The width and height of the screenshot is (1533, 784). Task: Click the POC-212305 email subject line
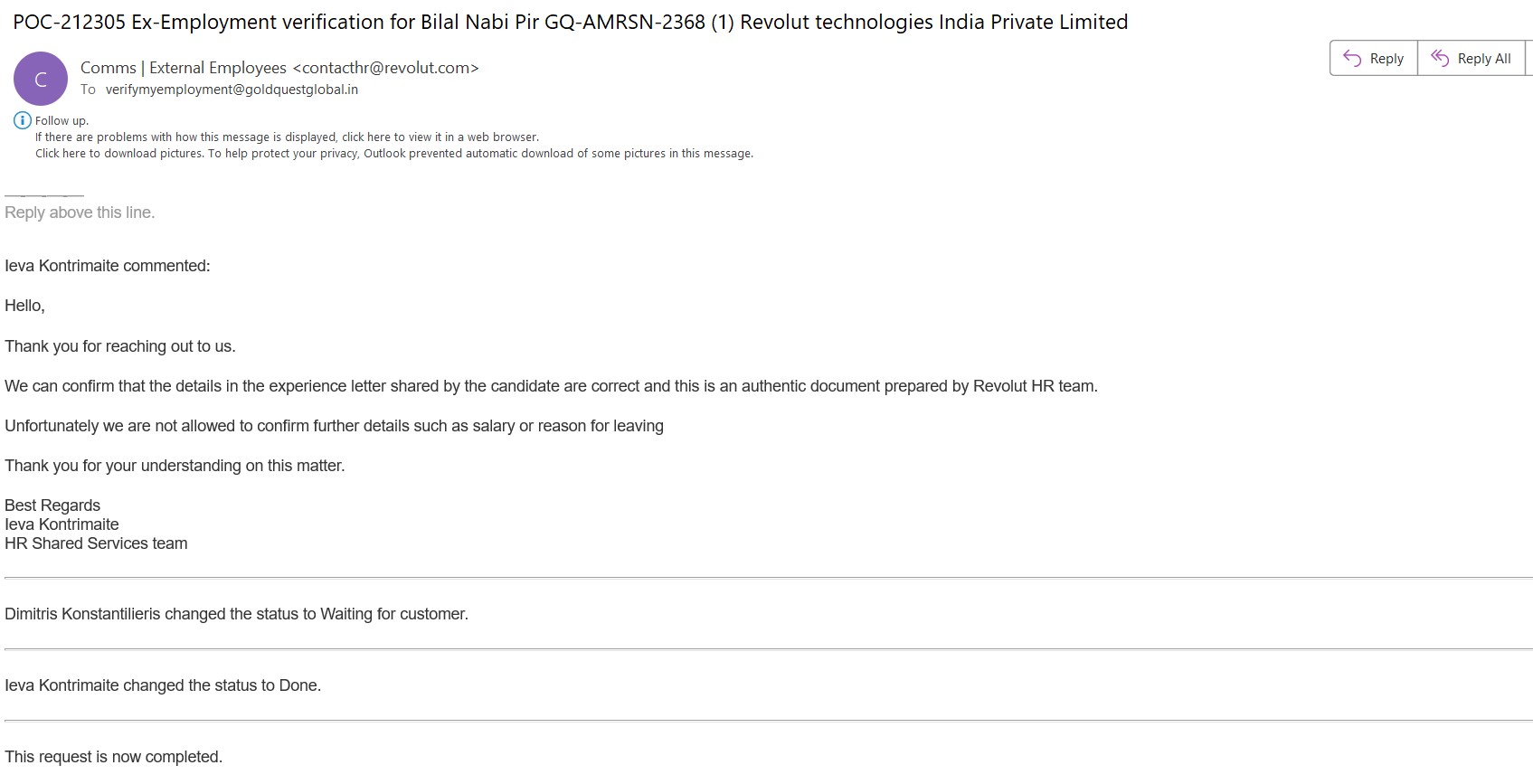point(570,22)
